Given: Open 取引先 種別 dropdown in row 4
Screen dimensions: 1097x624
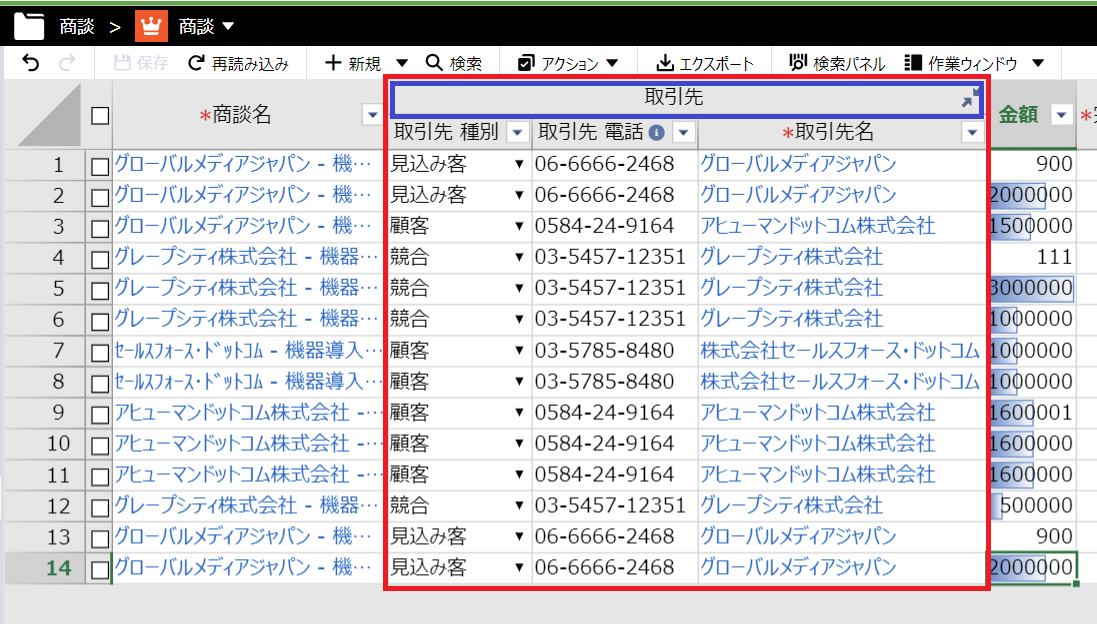Looking at the screenshot, I should point(519,257).
